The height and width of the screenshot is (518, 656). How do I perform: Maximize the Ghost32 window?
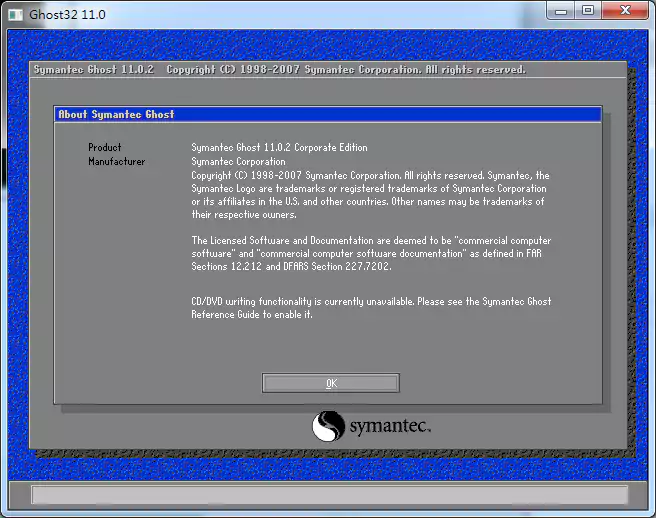pyautogui.click(x=588, y=11)
